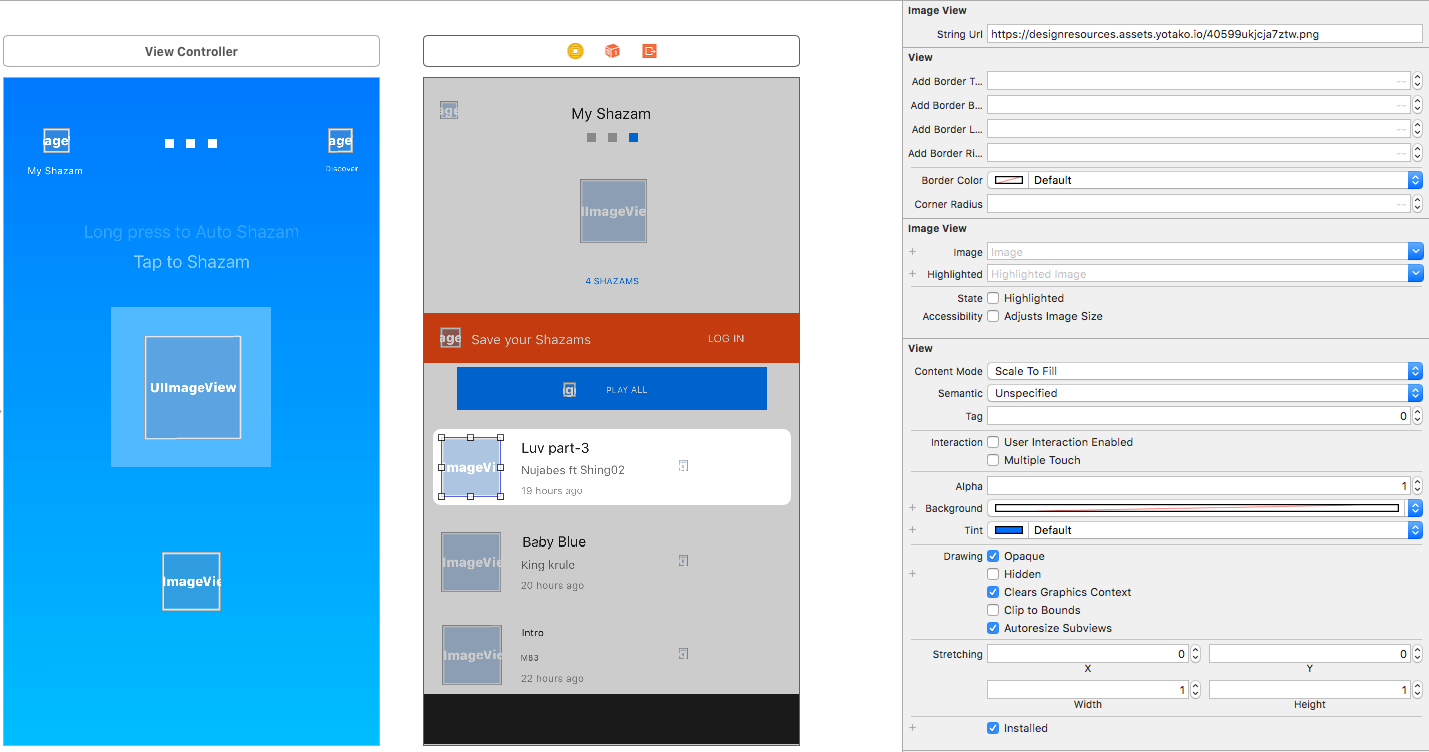Select profile image view above 4 SHAZAMS
This screenshot has width=1429, height=752.
[613, 211]
